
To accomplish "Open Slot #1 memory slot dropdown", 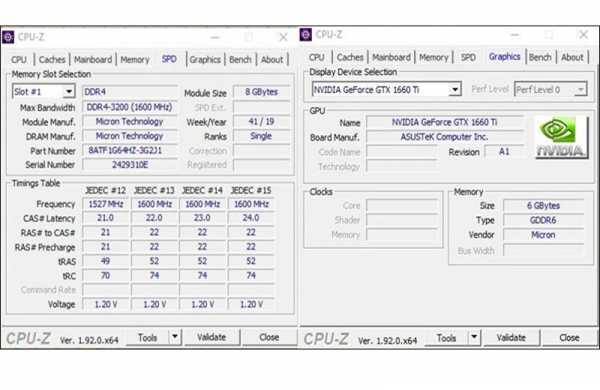I will (x=43, y=92).
